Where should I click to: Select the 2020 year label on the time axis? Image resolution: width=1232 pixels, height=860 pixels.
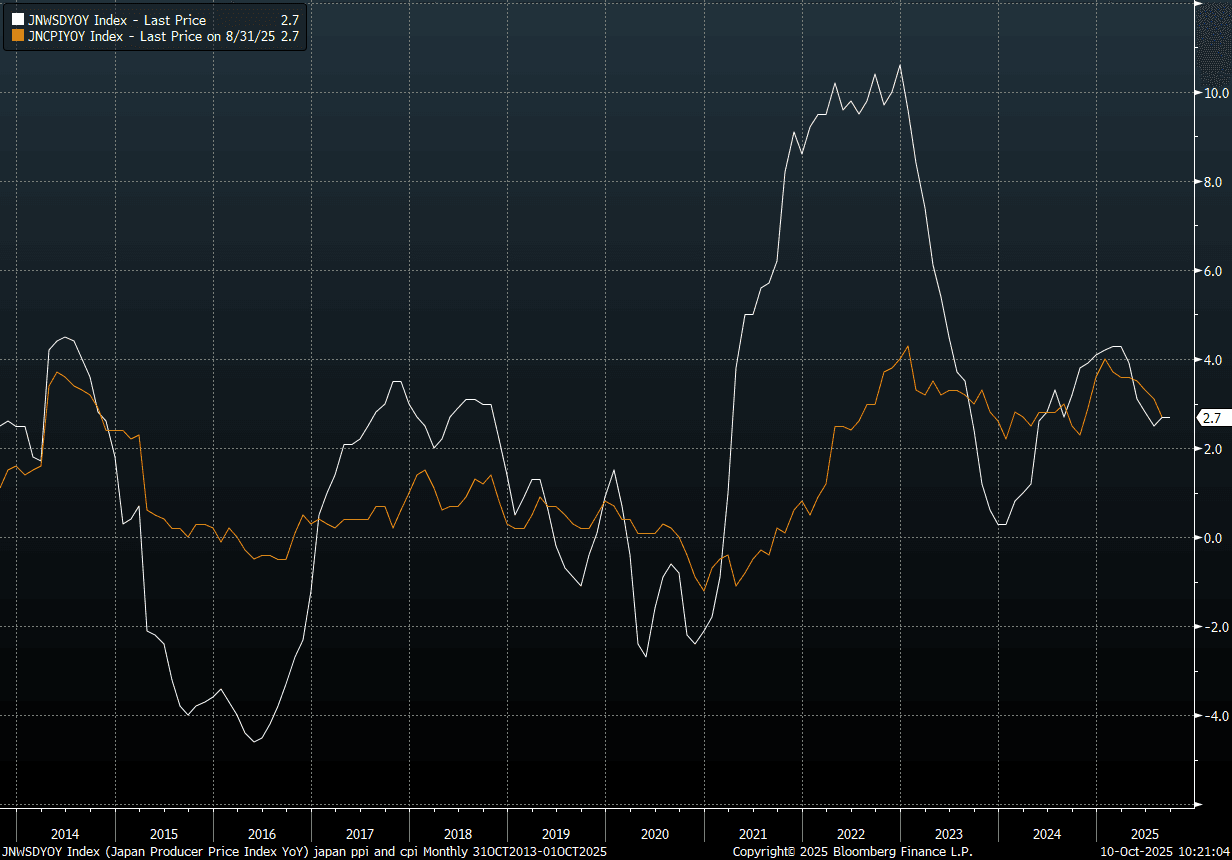pos(654,834)
